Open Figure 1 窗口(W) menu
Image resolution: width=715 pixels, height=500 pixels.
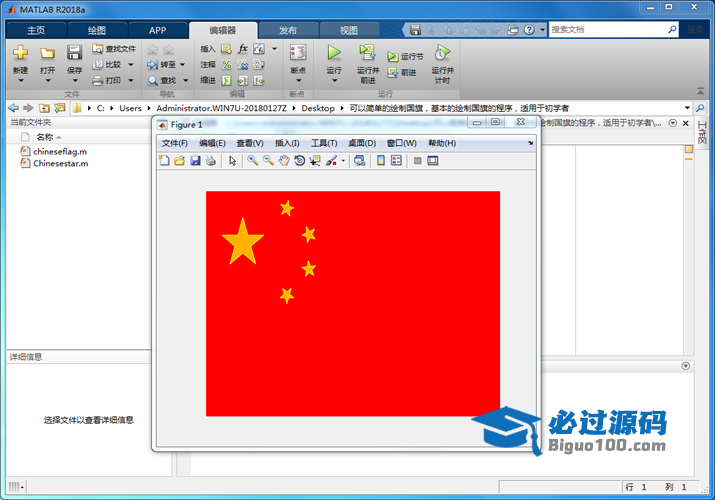coord(402,143)
